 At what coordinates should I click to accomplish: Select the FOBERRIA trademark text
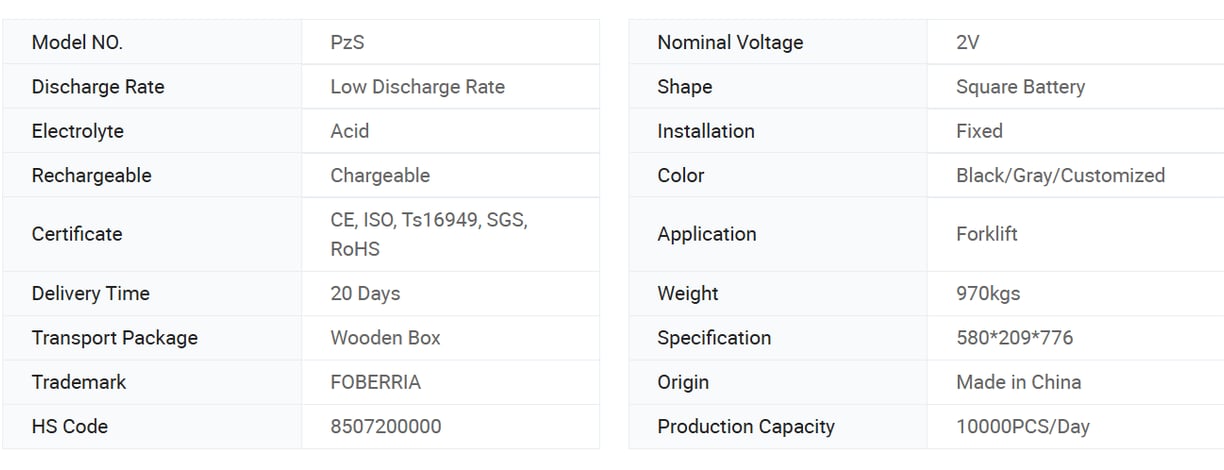375,382
